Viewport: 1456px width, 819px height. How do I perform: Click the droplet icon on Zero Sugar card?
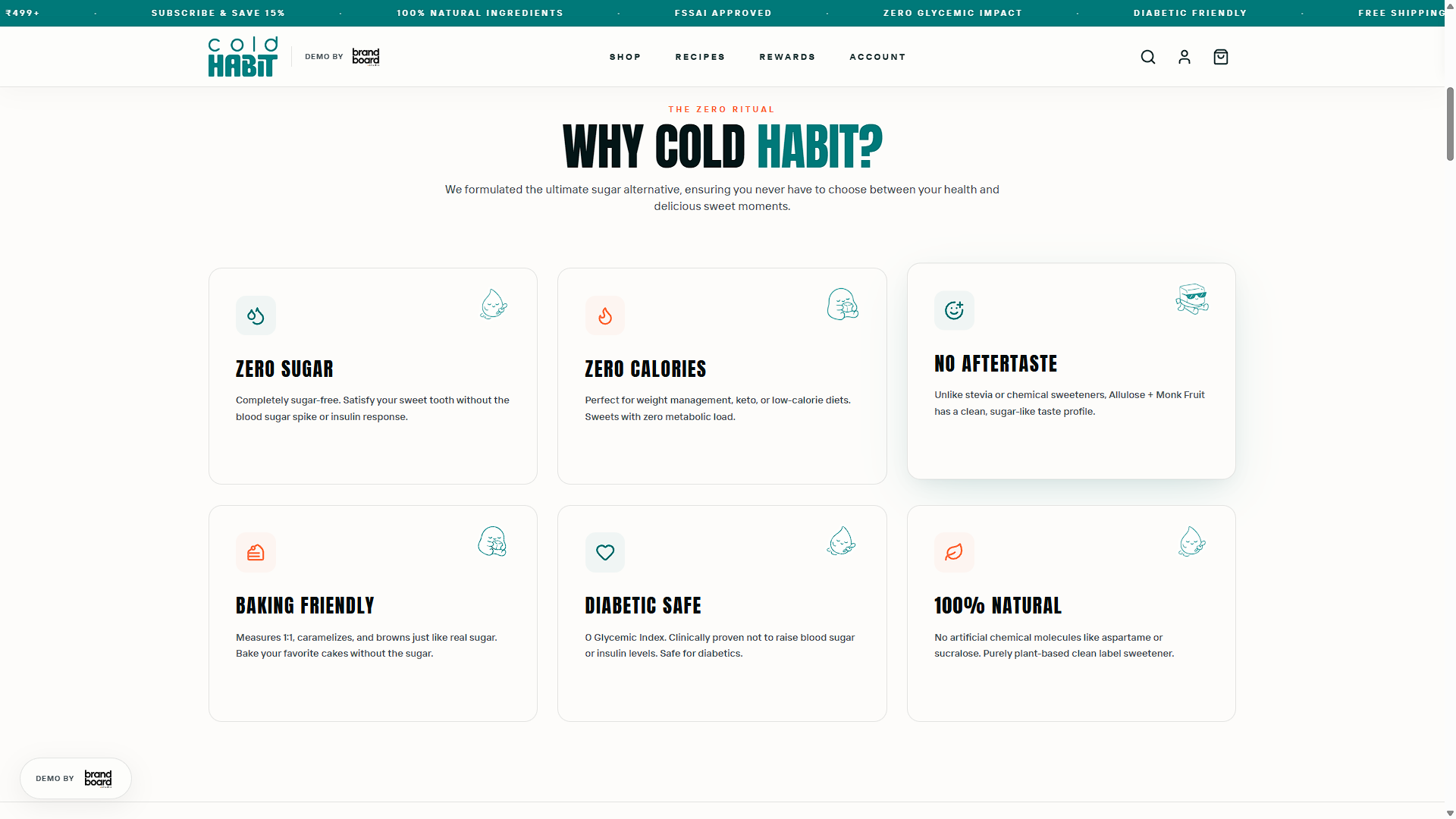click(x=256, y=315)
